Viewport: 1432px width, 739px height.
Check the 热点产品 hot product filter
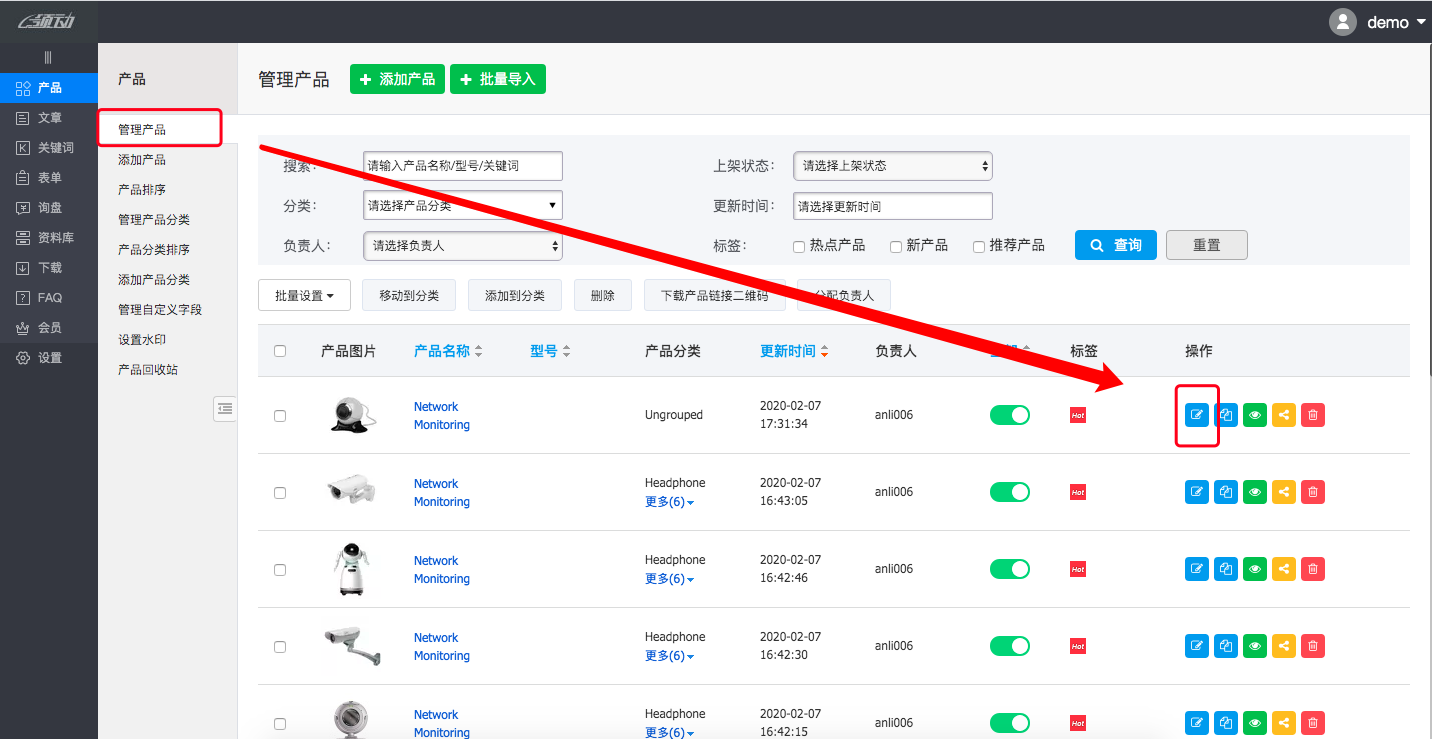tap(799, 246)
